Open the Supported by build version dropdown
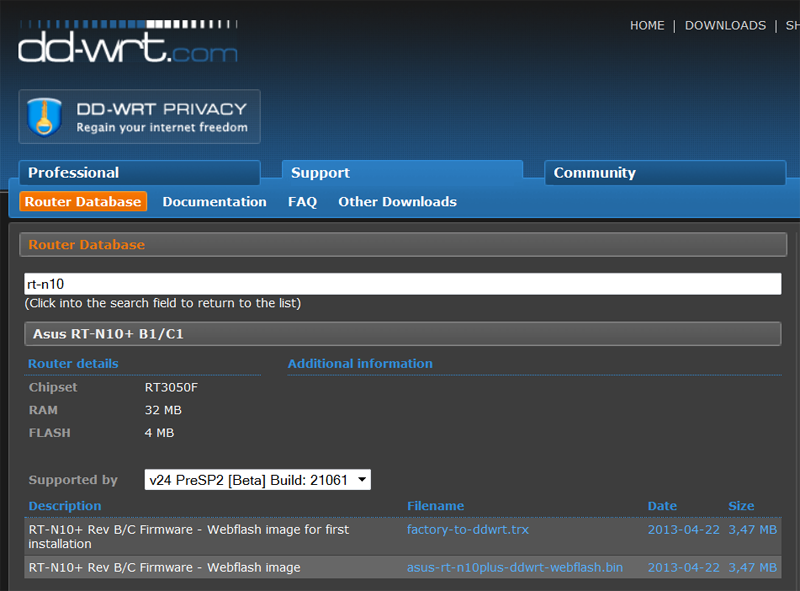The image size is (800, 591). coord(258,480)
